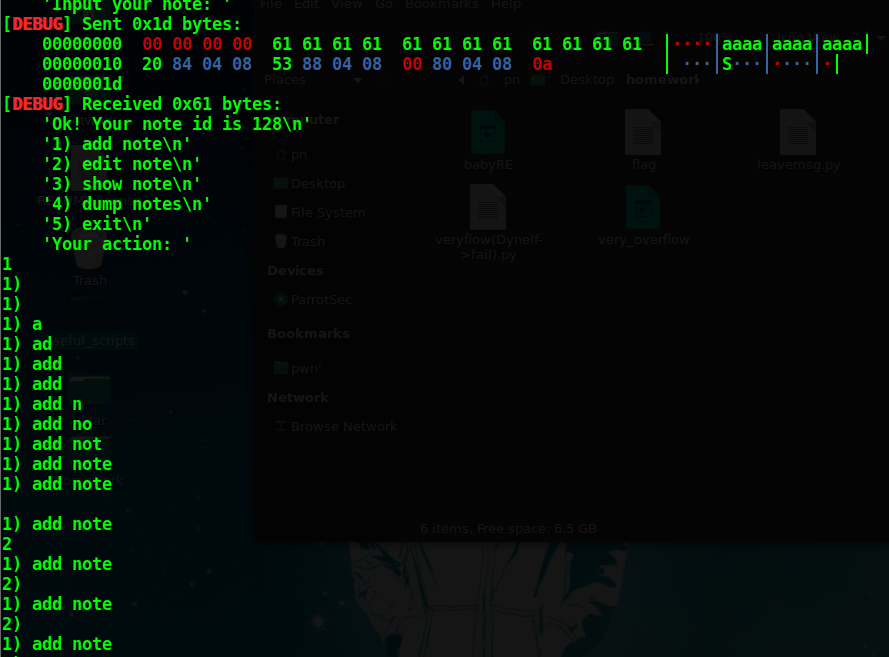The height and width of the screenshot is (657, 889).
Task: Open the Places dropdown arrow in side pane
Action: (357, 80)
